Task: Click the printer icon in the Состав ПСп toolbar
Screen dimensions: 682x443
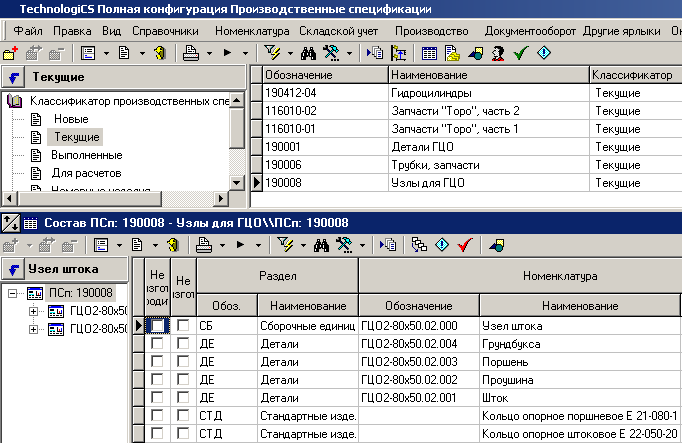Action: click(204, 245)
